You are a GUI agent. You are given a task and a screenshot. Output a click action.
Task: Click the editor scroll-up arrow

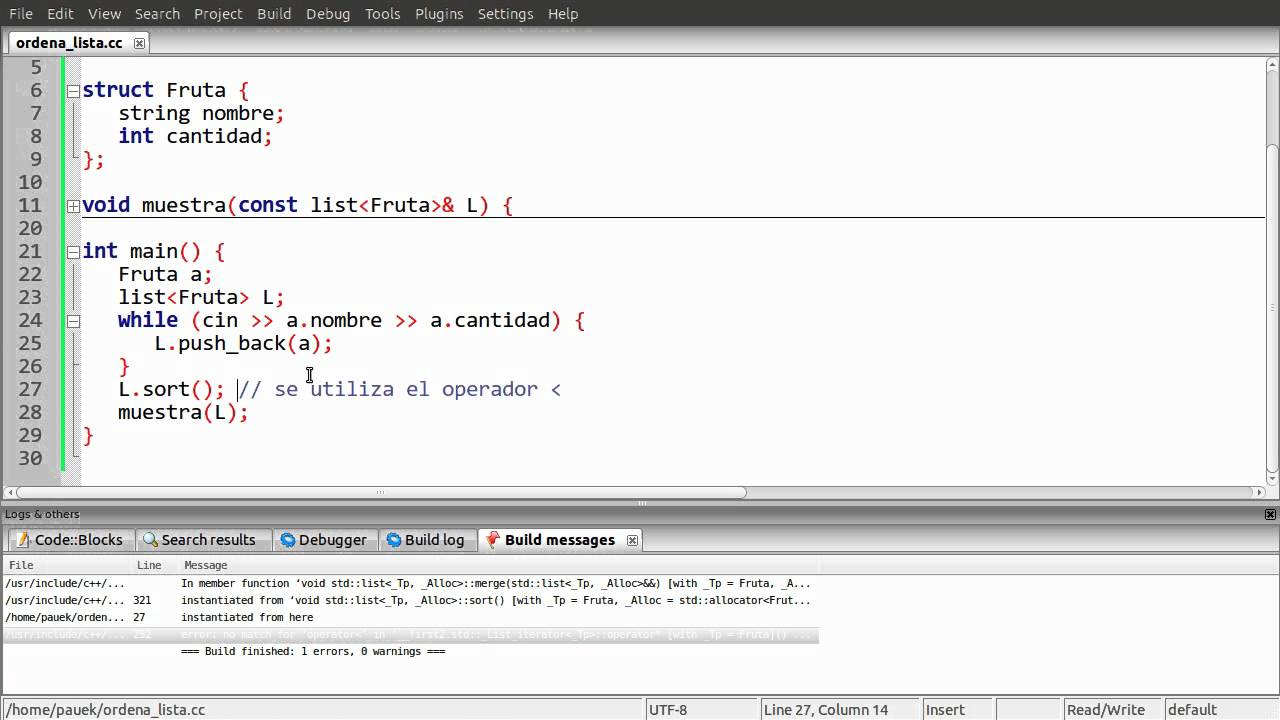[x=1272, y=64]
